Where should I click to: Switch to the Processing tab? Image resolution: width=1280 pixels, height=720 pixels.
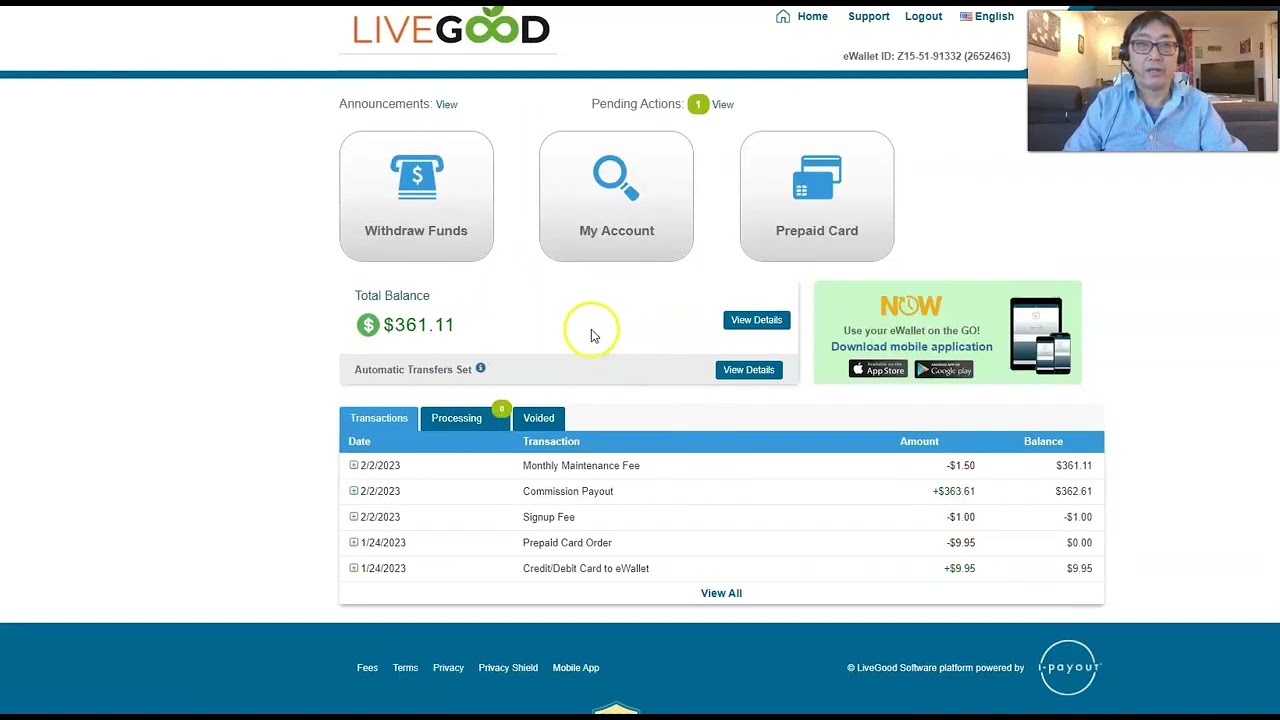click(465, 418)
